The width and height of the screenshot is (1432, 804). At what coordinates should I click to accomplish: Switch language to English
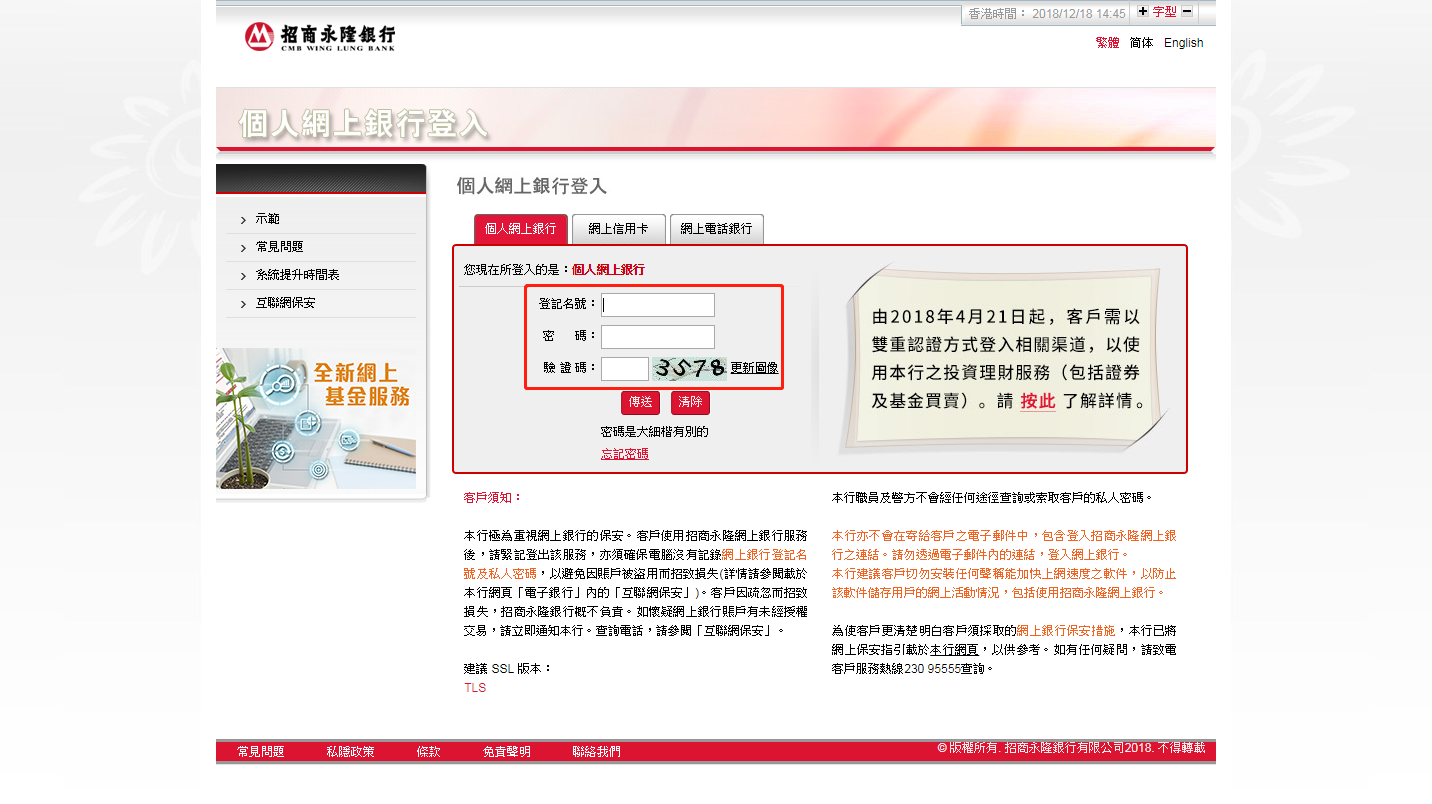click(1183, 43)
